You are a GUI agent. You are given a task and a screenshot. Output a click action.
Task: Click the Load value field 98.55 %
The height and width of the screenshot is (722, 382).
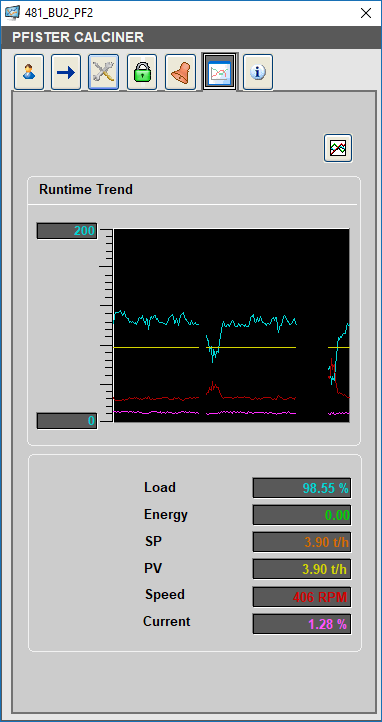tap(302, 488)
